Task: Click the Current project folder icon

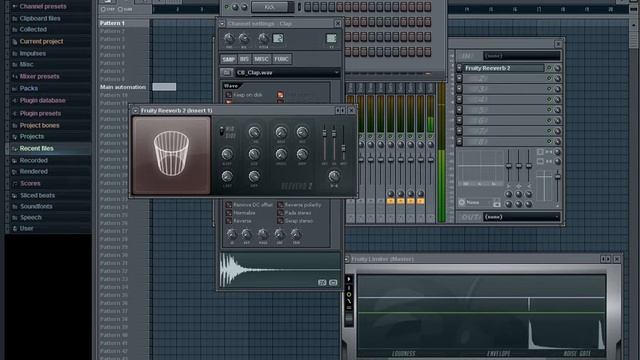Action: point(15,42)
